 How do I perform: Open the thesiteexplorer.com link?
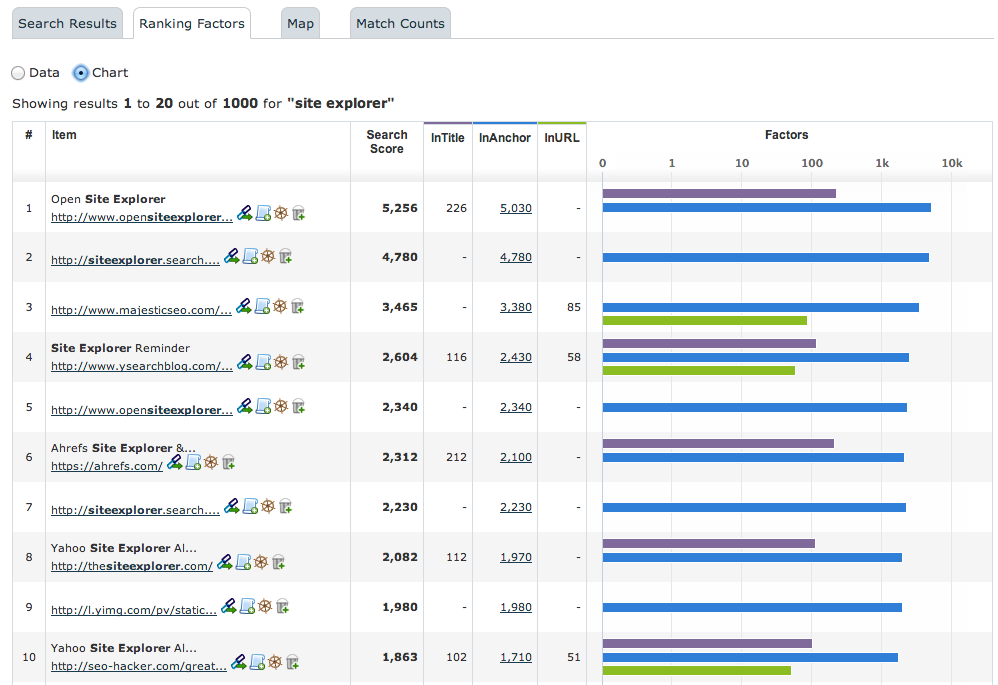[132, 566]
